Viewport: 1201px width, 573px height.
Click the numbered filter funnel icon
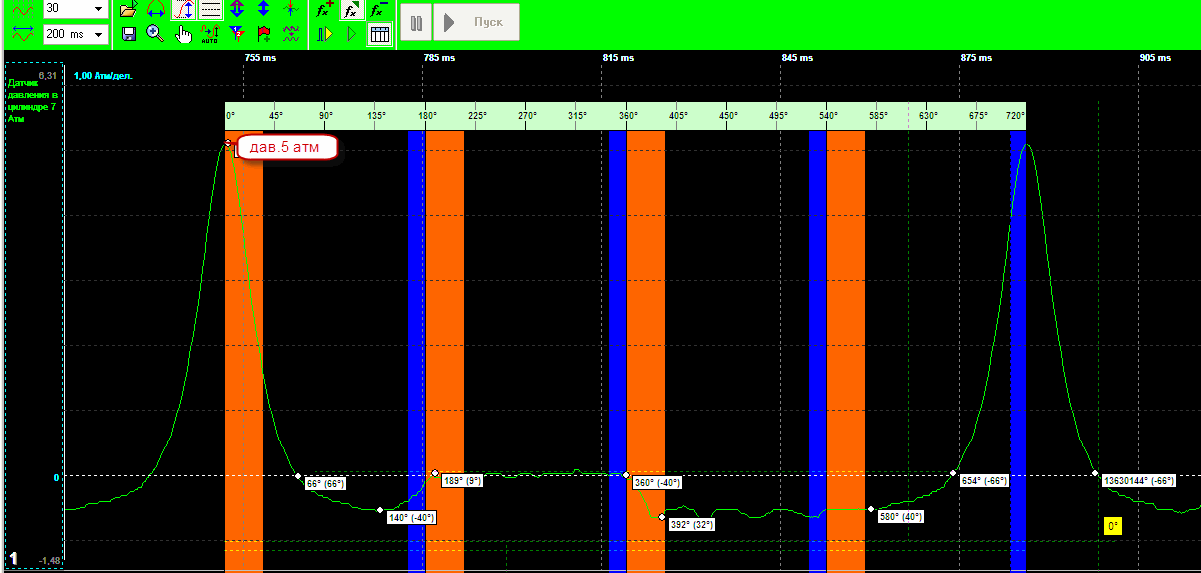[x=237, y=34]
